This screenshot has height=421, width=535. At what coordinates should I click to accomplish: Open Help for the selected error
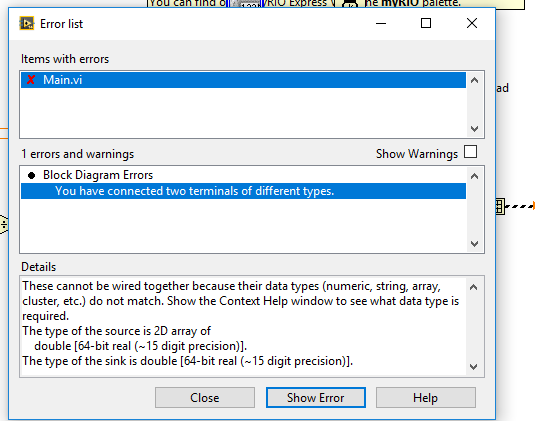point(425,397)
